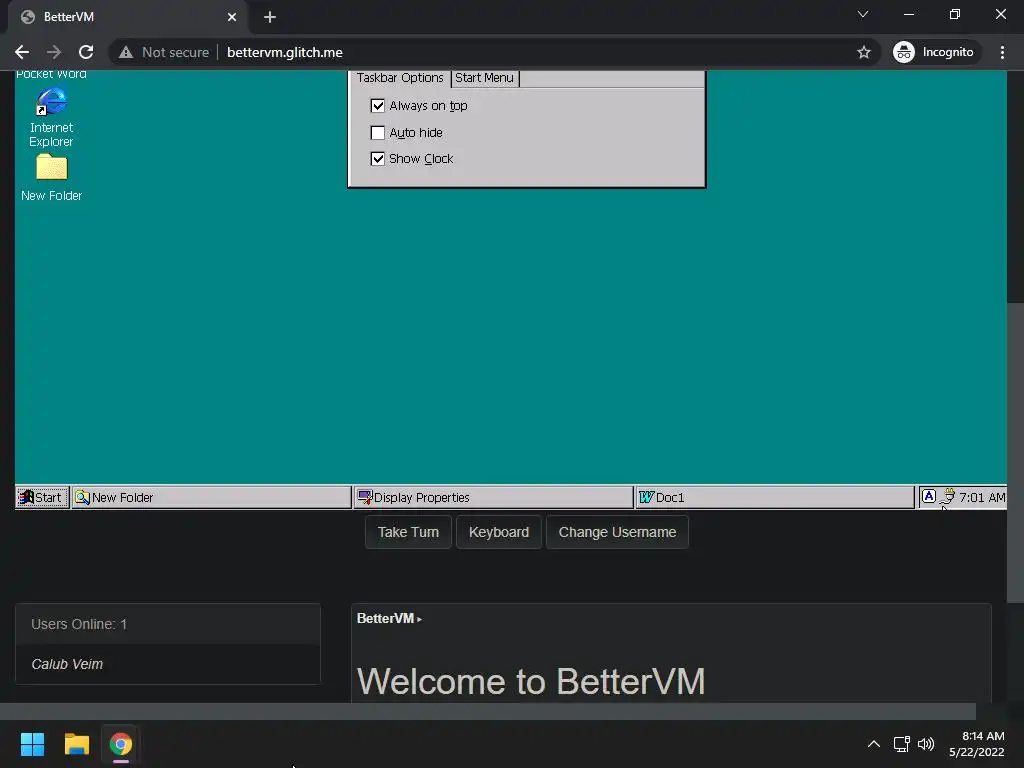Click the horizontal scrollbar at page bottom
Viewport: 1024px width, 768px height.
(488, 711)
